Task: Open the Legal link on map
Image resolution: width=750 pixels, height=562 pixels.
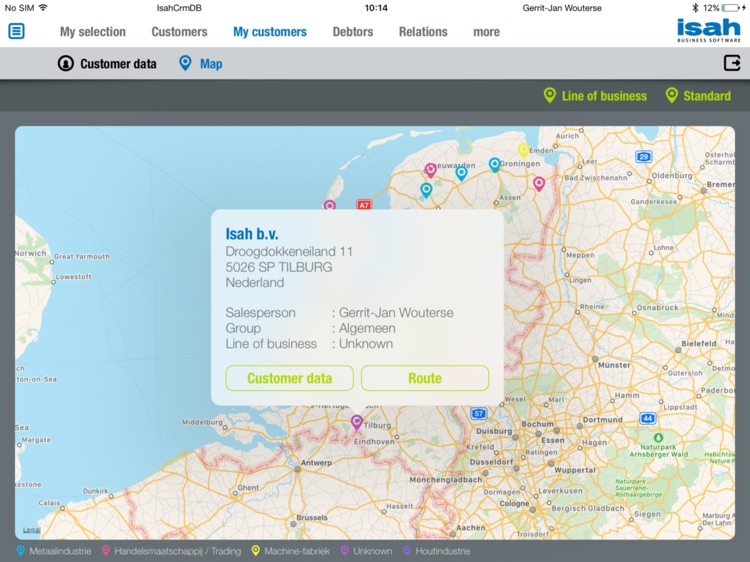Action: (x=32, y=529)
